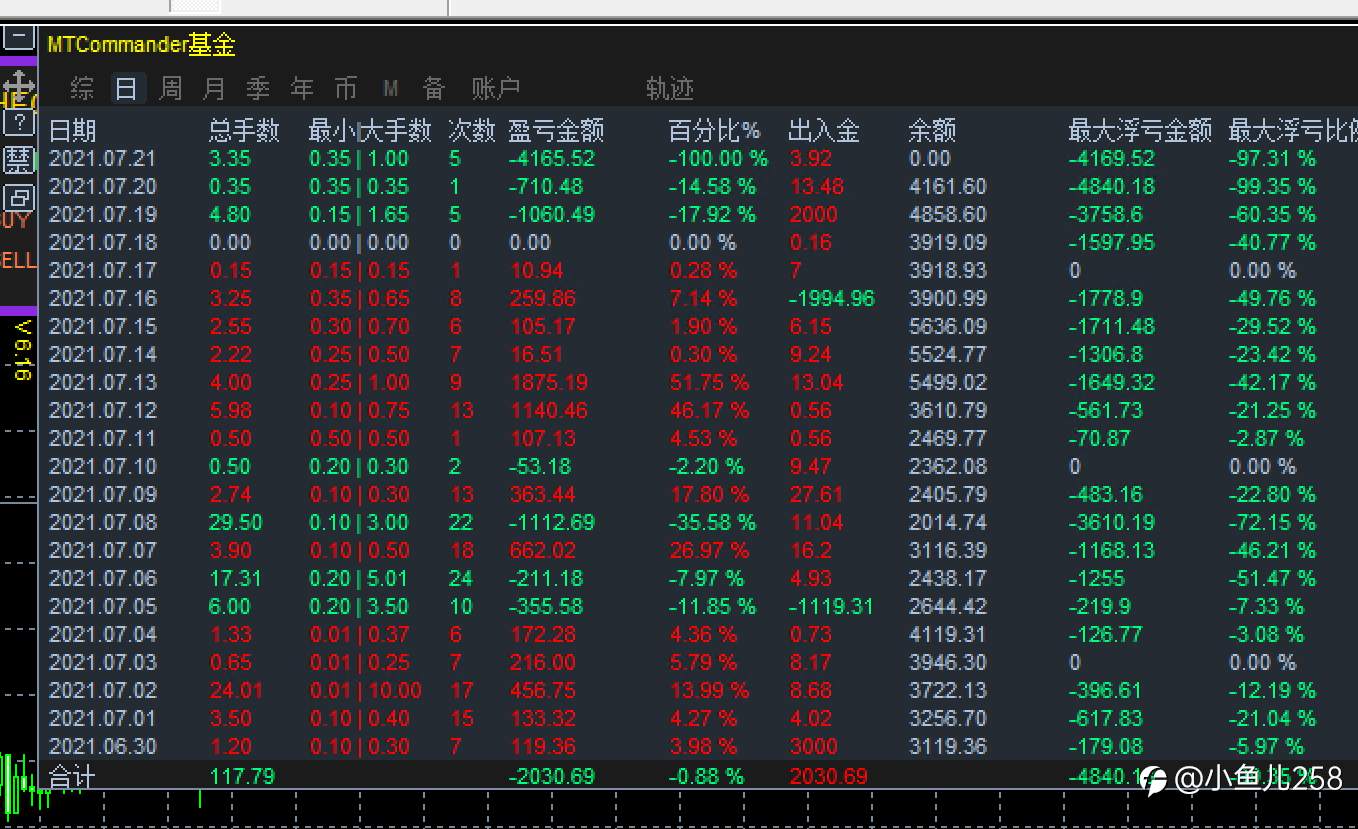This screenshot has height=829, width=1358.
Task: Select the 2021.07.20 date row
Action: pos(103,187)
